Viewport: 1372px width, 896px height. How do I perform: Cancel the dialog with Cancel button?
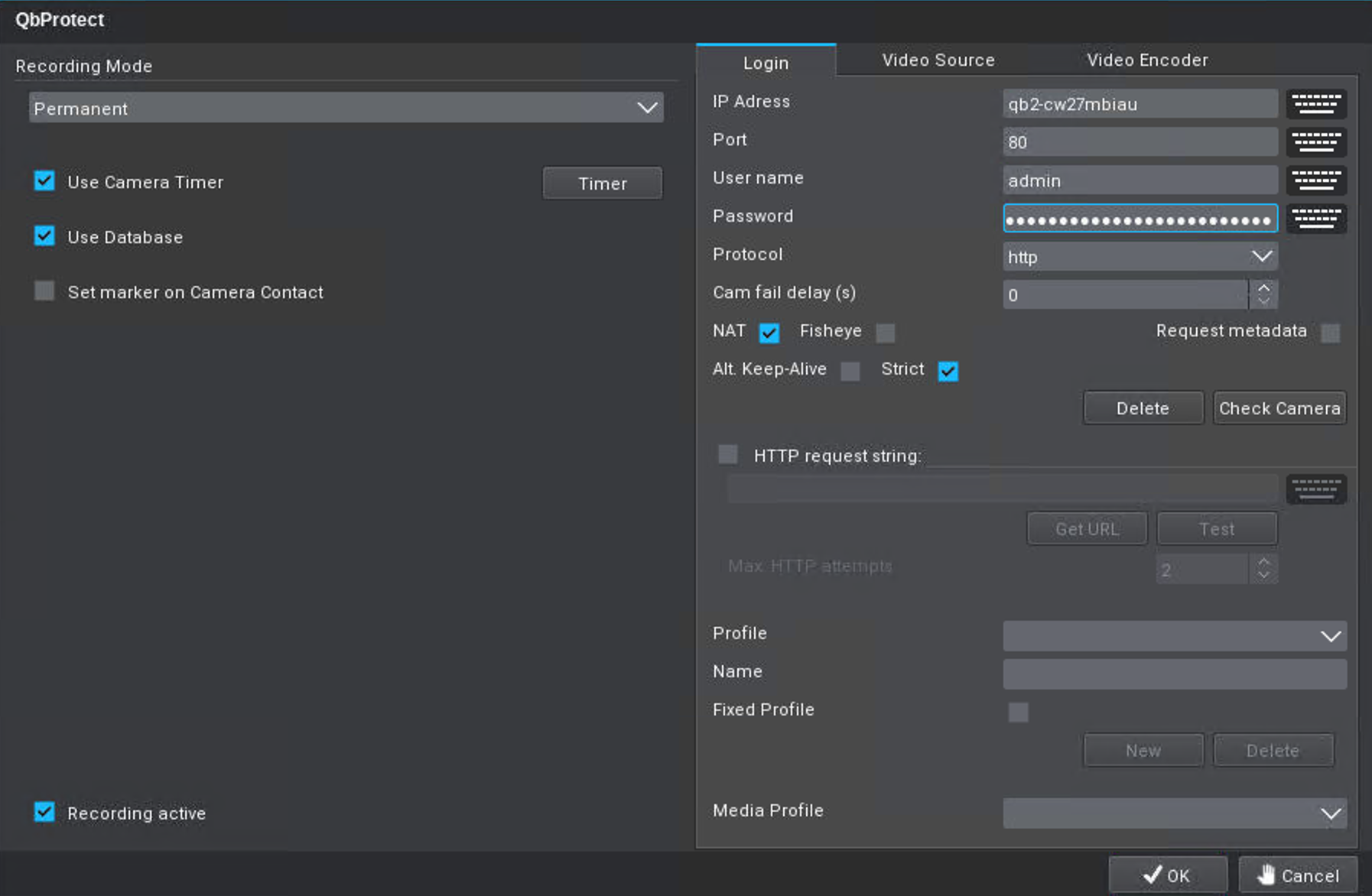1298,875
